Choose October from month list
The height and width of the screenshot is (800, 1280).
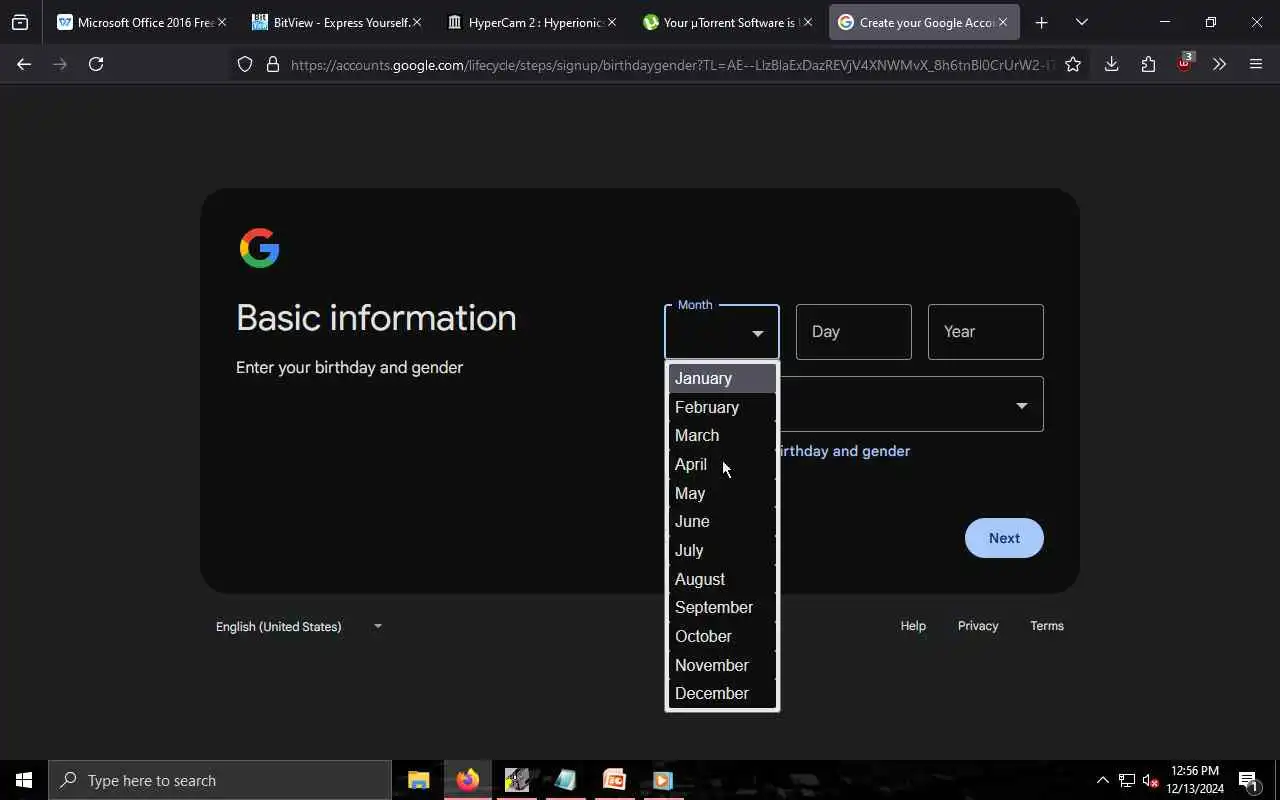click(x=721, y=636)
